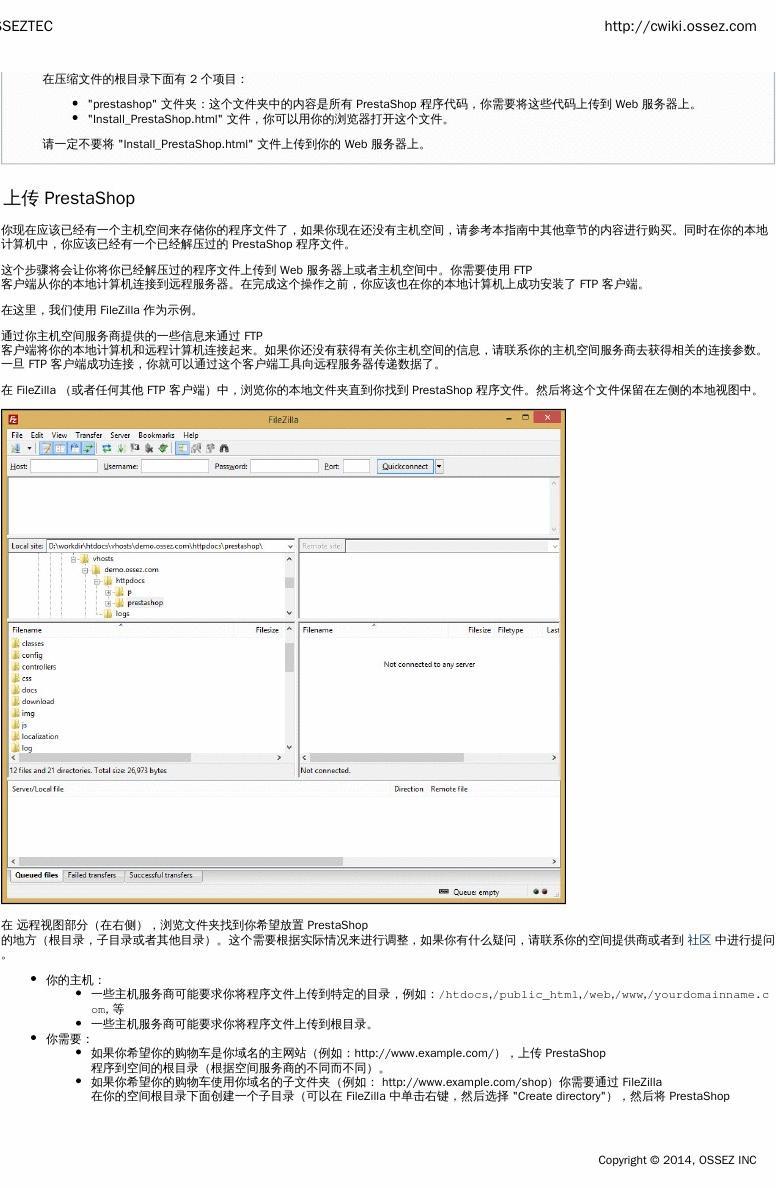
Task: Open the Transfer menu
Action: click(x=88, y=435)
